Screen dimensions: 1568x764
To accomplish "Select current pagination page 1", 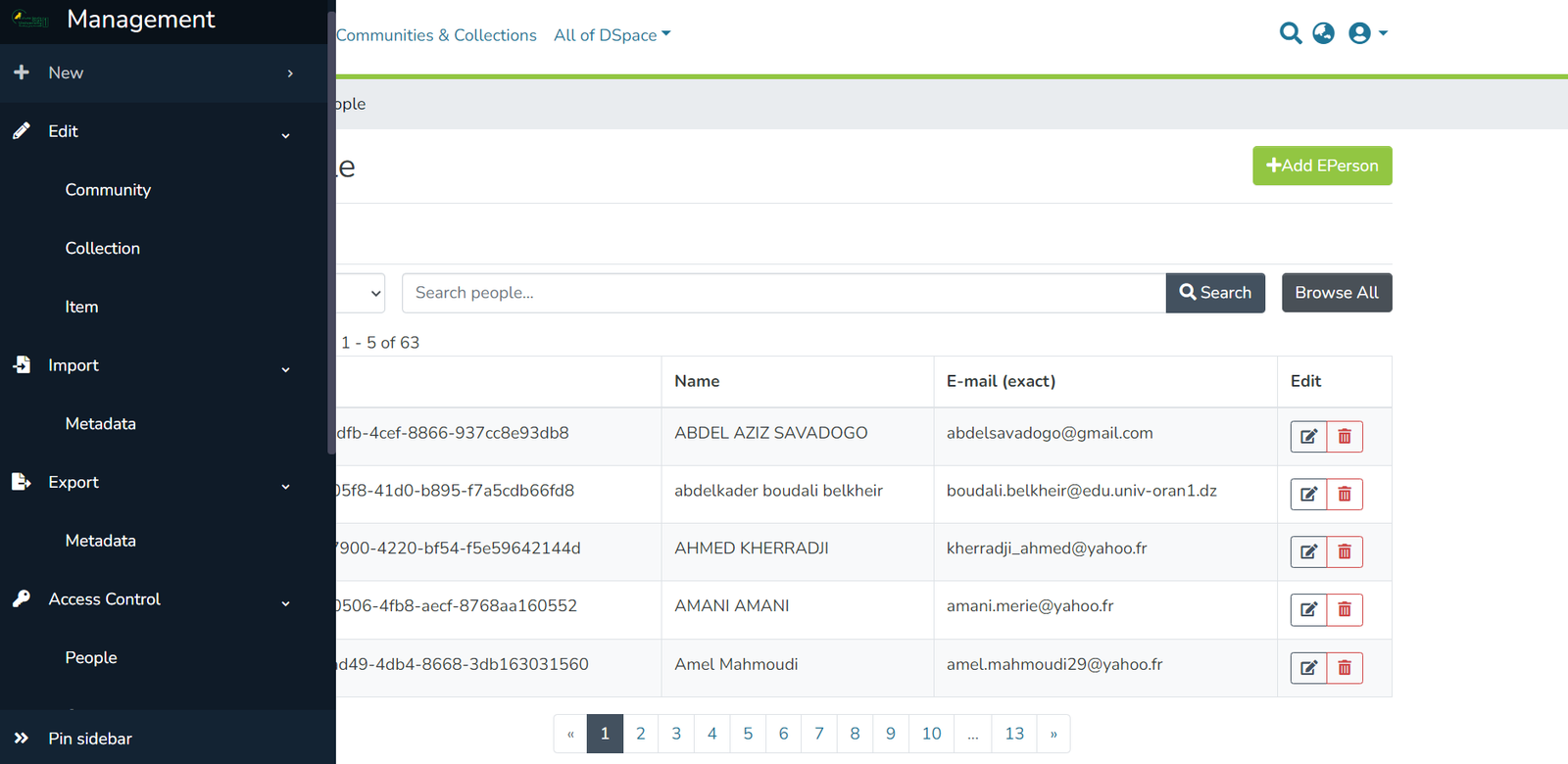I will (x=605, y=734).
